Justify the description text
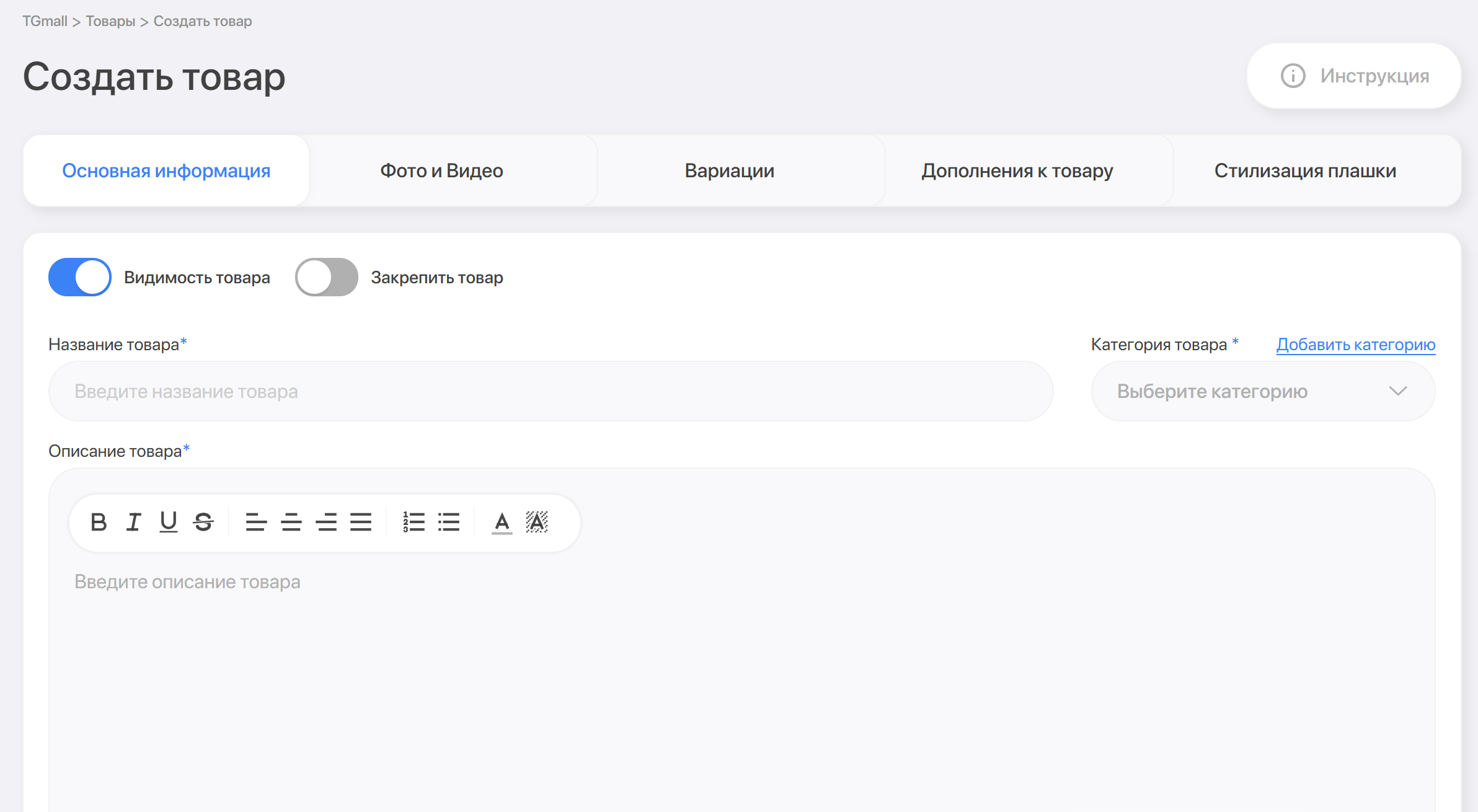1478x812 pixels. [361, 522]
